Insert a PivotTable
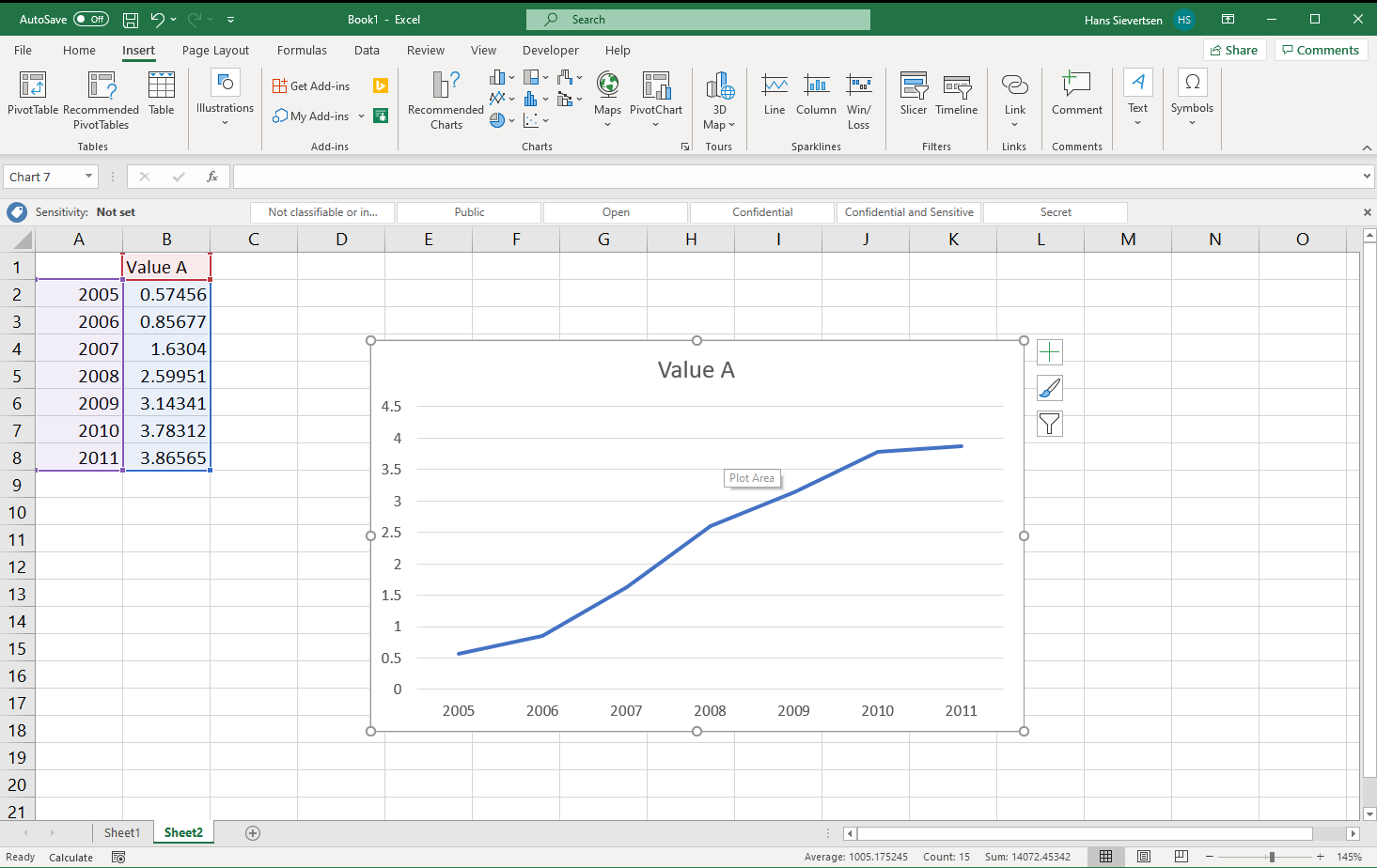 (33, 94)
